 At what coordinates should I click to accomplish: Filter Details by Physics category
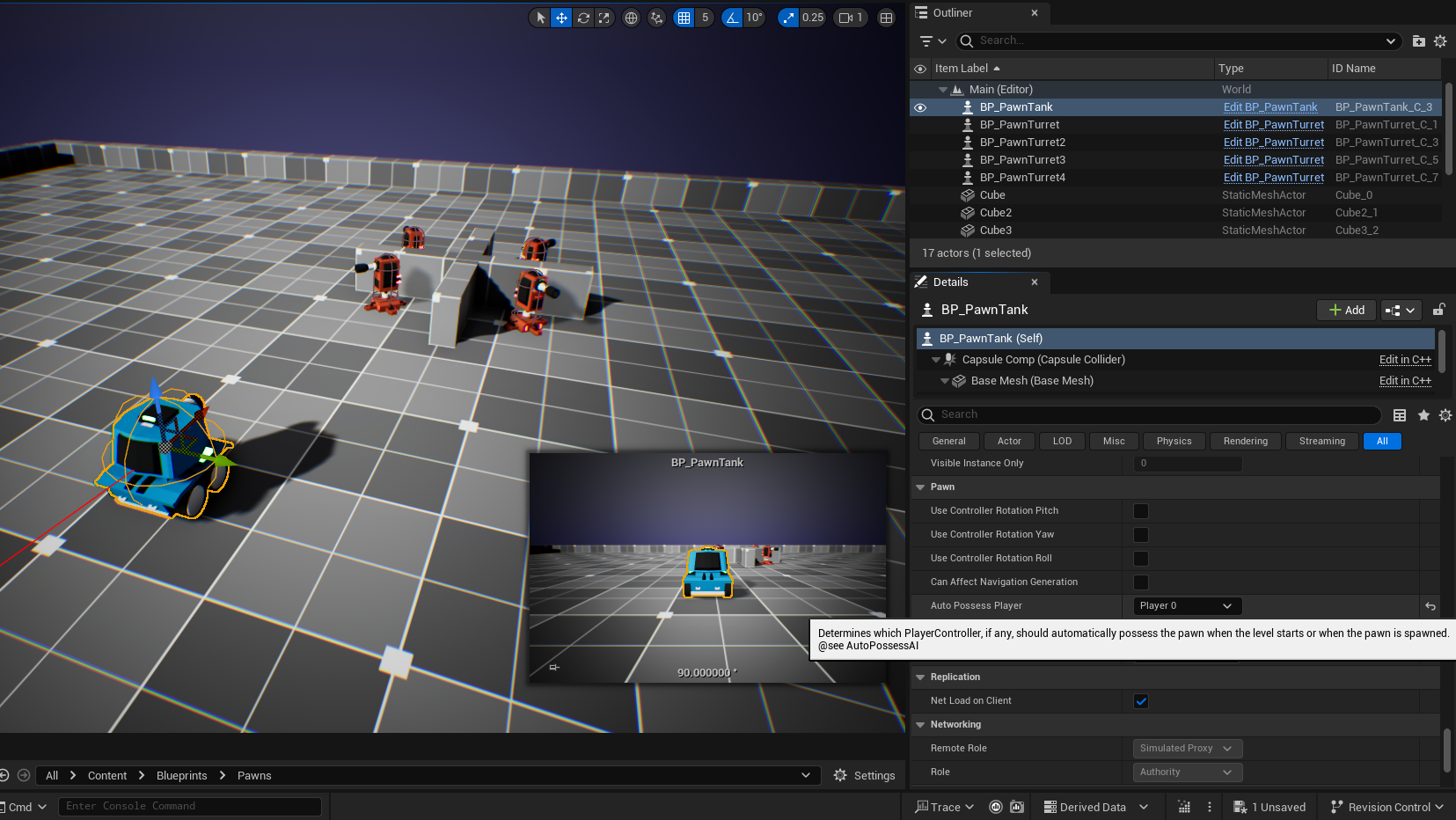1174,442
